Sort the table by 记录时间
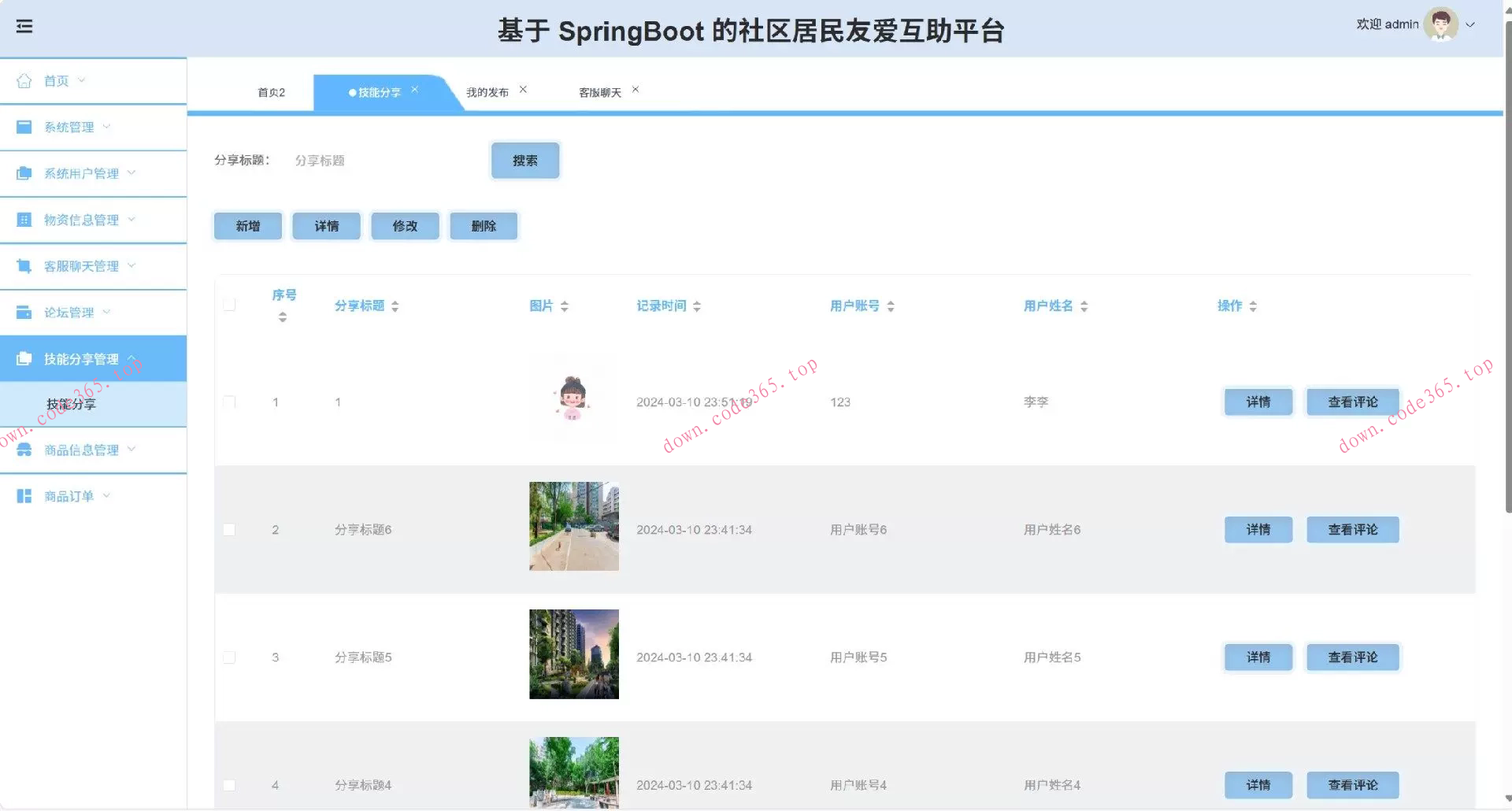 pyautogui.click(x=697, y=306)
